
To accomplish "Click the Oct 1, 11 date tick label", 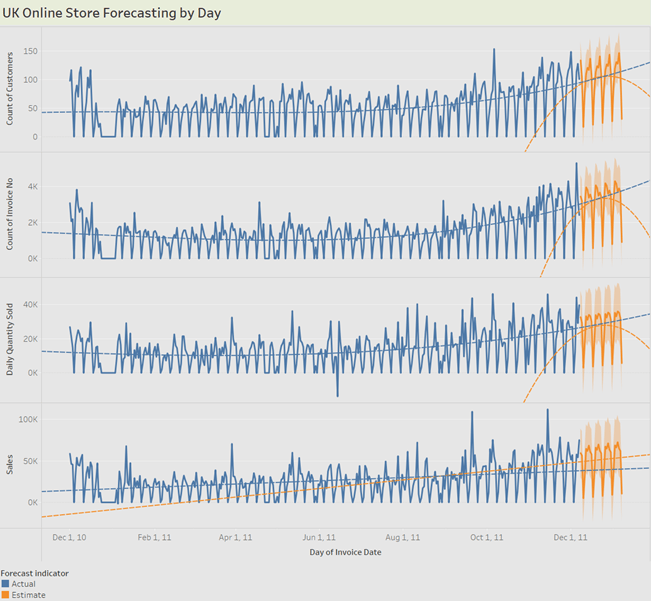I will (x=486, y=537).
